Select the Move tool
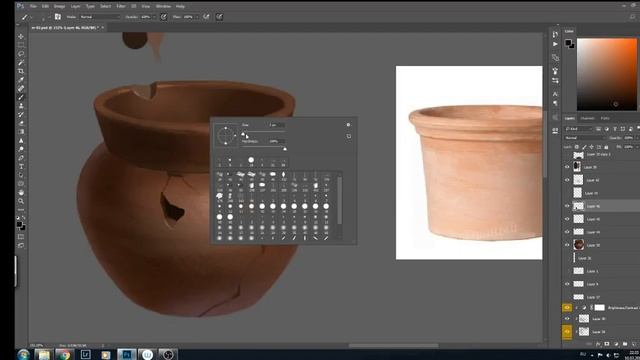This screenshot has width=640, height=360. pyautogui.click(x=21, y=37)
